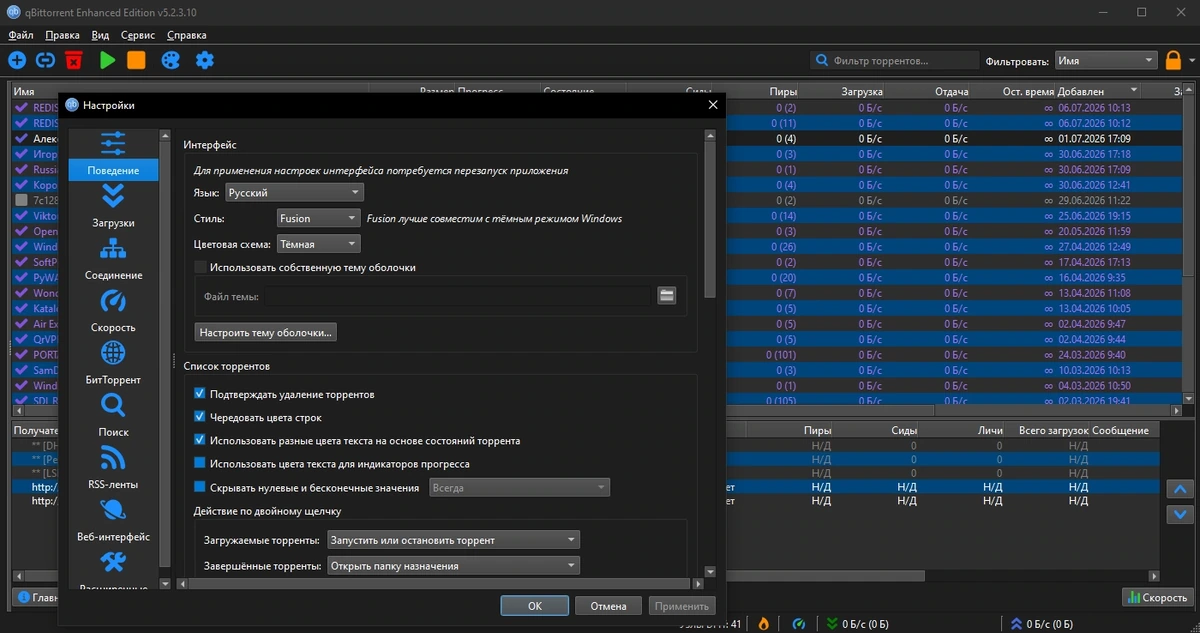Open the RSS-ленты settings section

tap(113, 467)
